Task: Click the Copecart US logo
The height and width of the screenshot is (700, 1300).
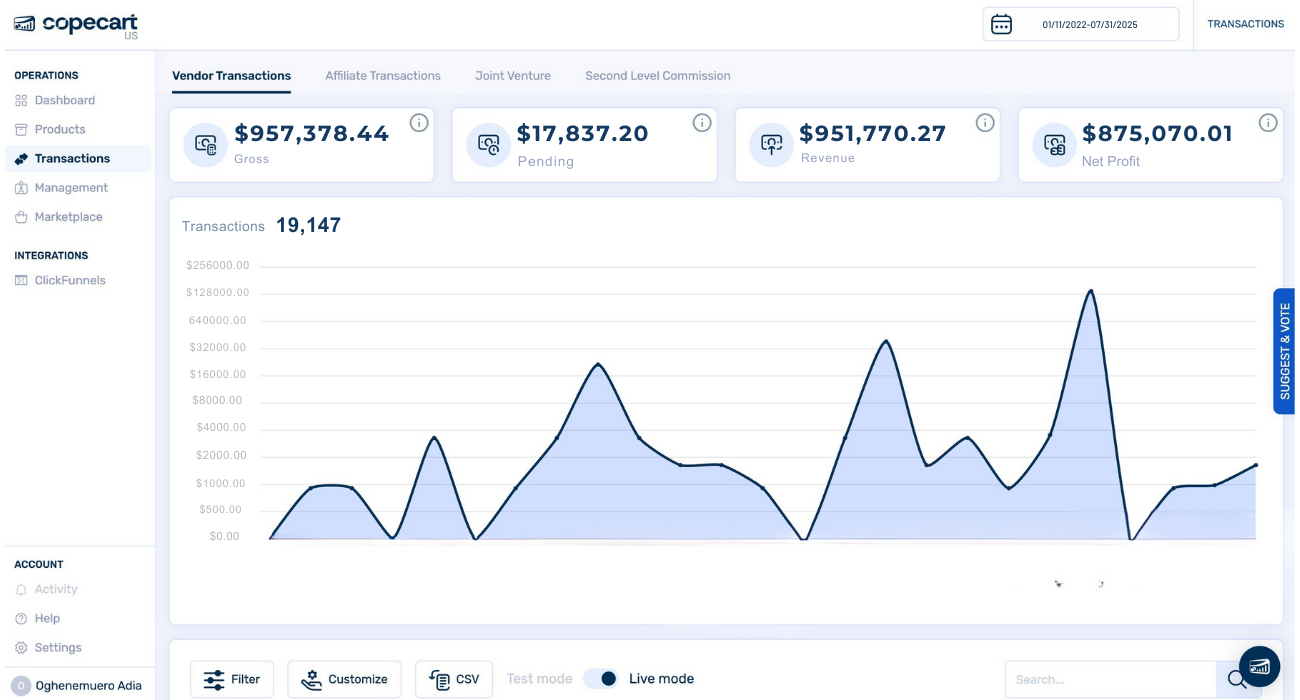Action: click(76, 25)
